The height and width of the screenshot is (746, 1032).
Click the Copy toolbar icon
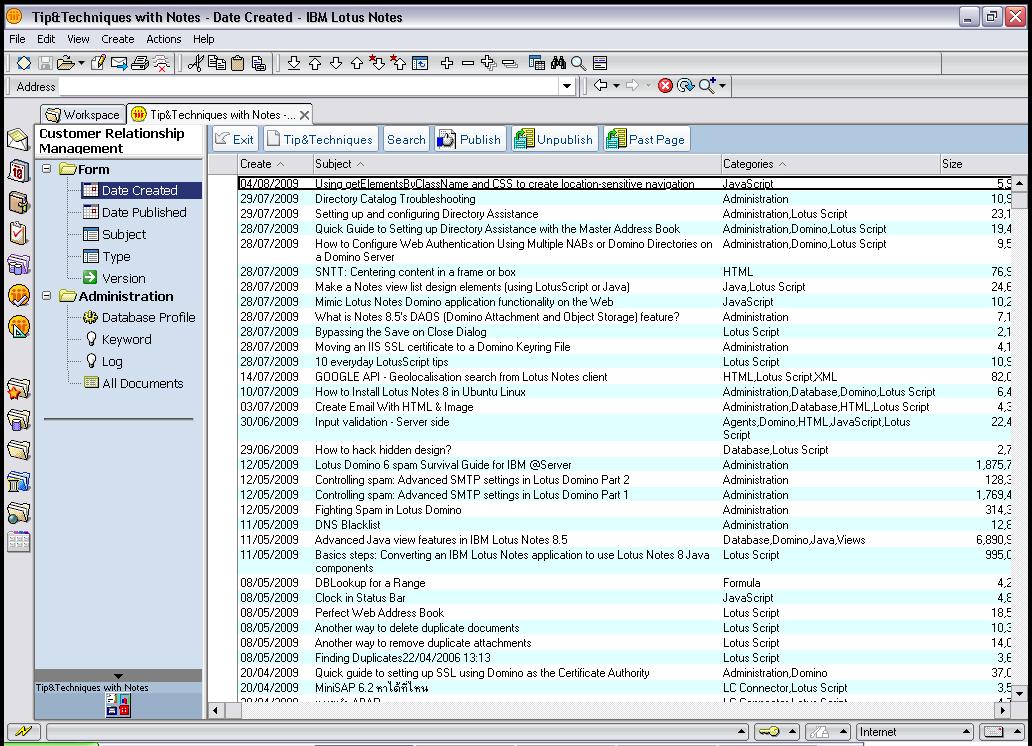coord(217,63)
